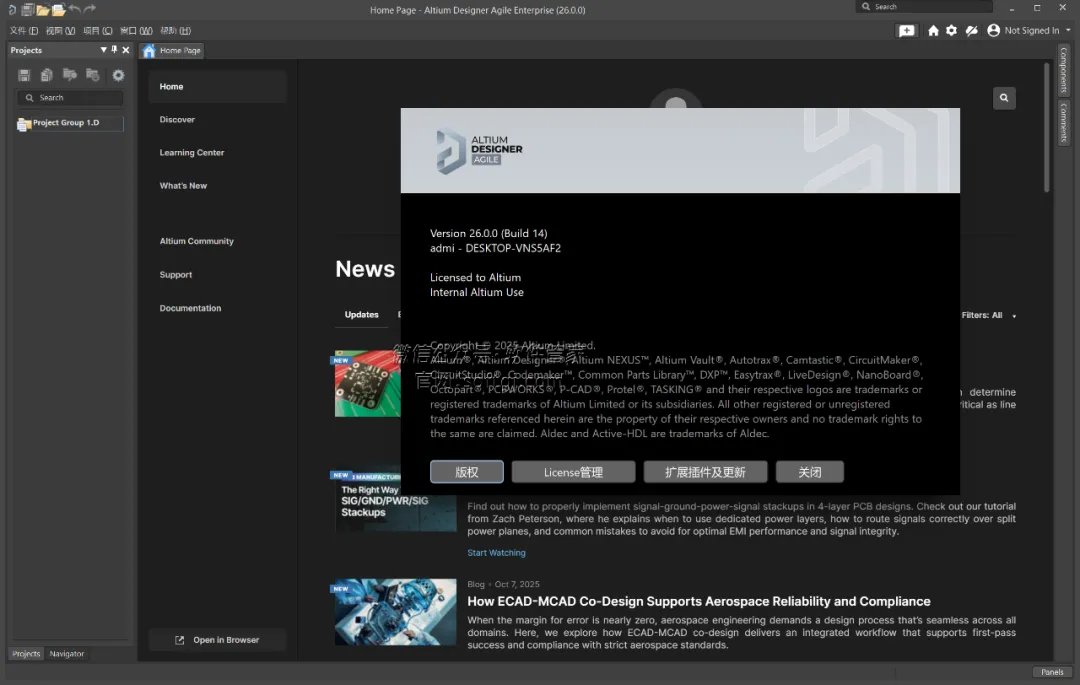Open the 项目 (C) menu
Image resolution: width=1080 pixels, height=685 pixels.
[x=98, y=30]
